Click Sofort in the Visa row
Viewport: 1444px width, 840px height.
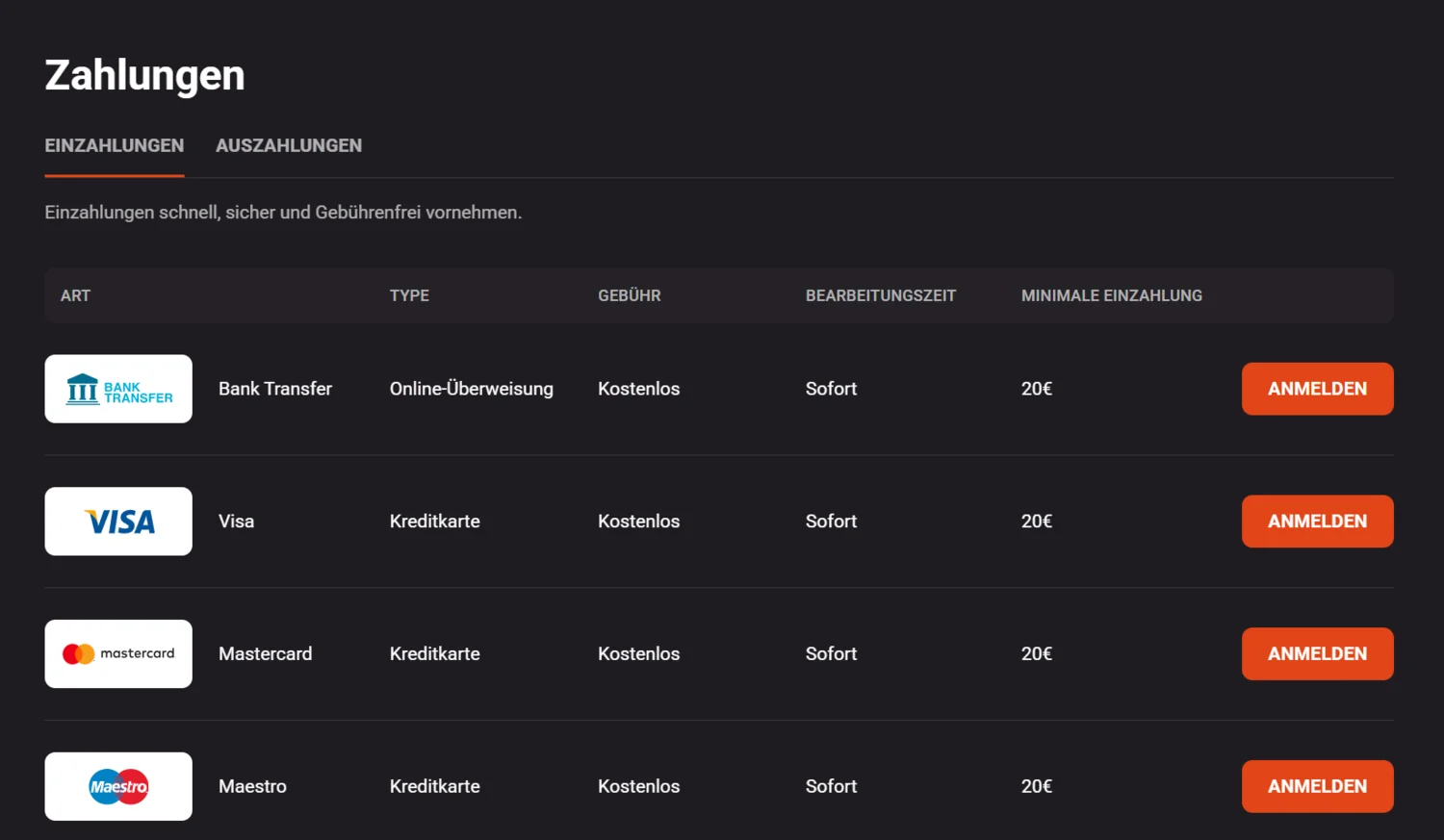point(832,522)
